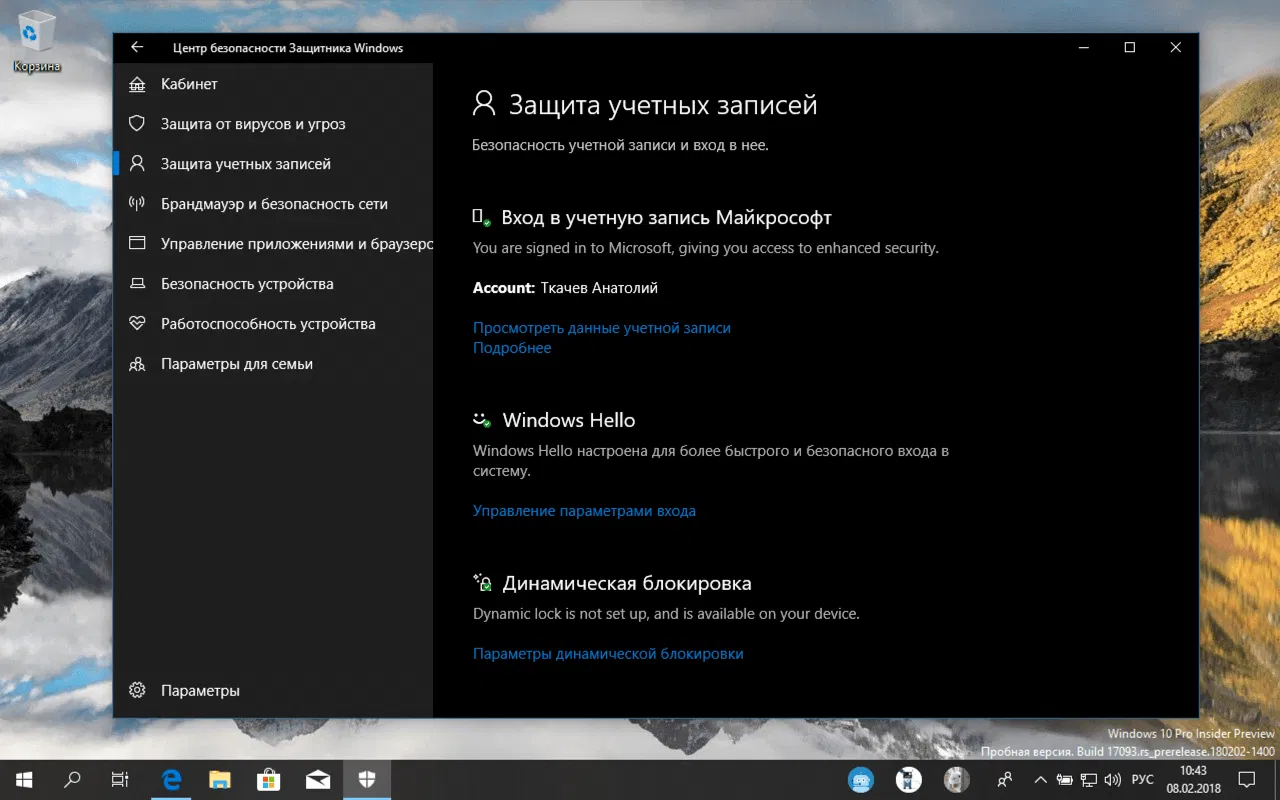Open taskbar search with the magnifier icon
Image resolution: width=1280 pixels, height=800 pixels.
(x=72, y=779)
